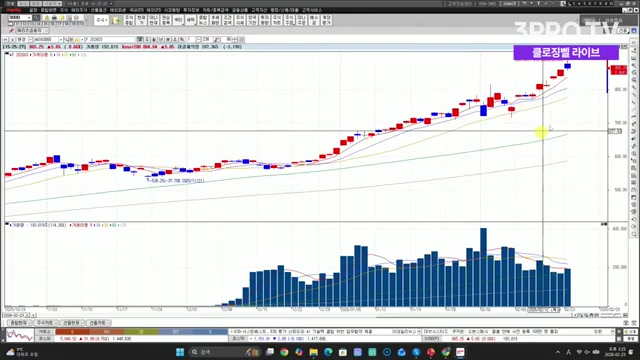Viewport: 640px width, 360px height.
Task: Open the 종합뉴스 shortcut button
Action: coord(203,20)
